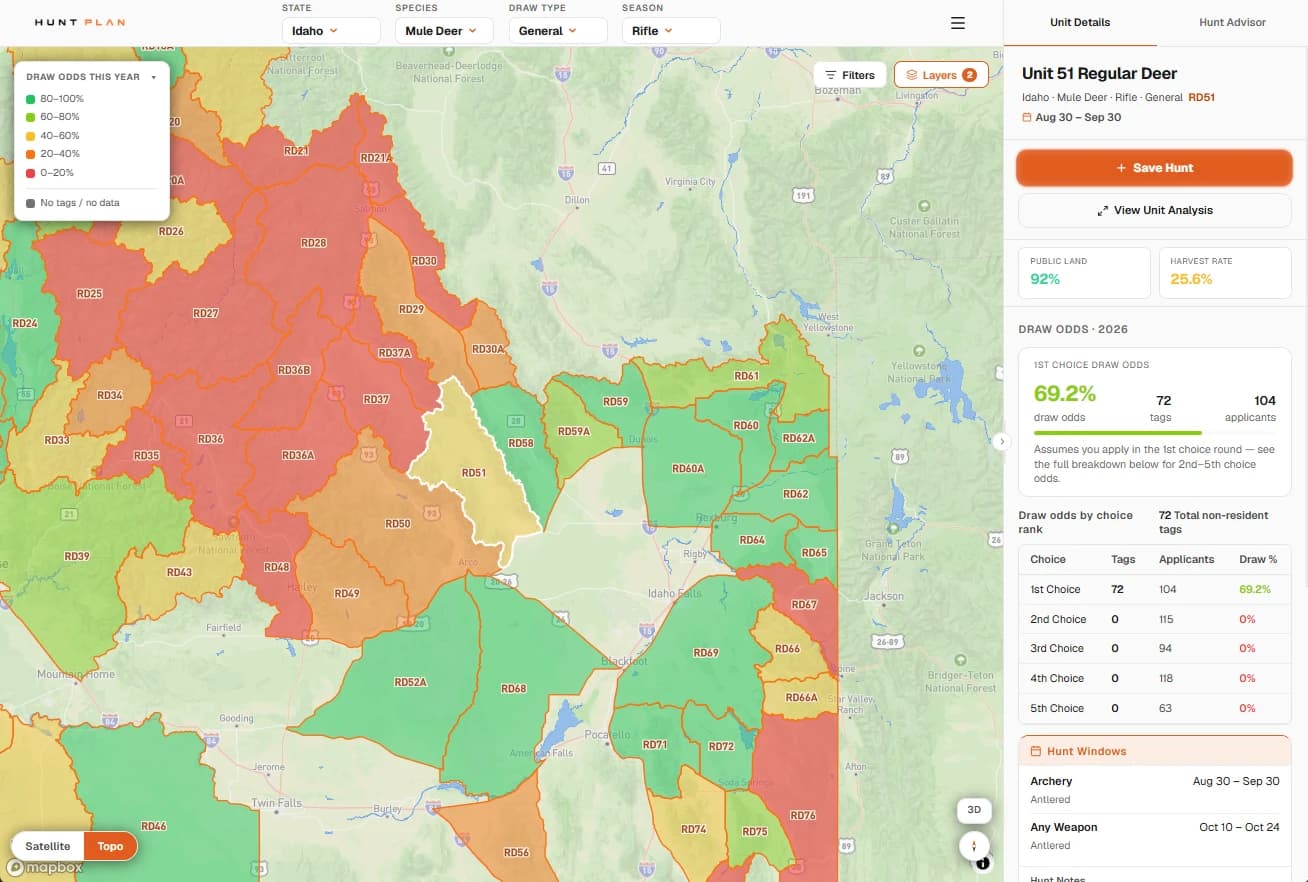Open the Layers panel button
Viewport: 1308px width, 882px height.
[941, 75]
